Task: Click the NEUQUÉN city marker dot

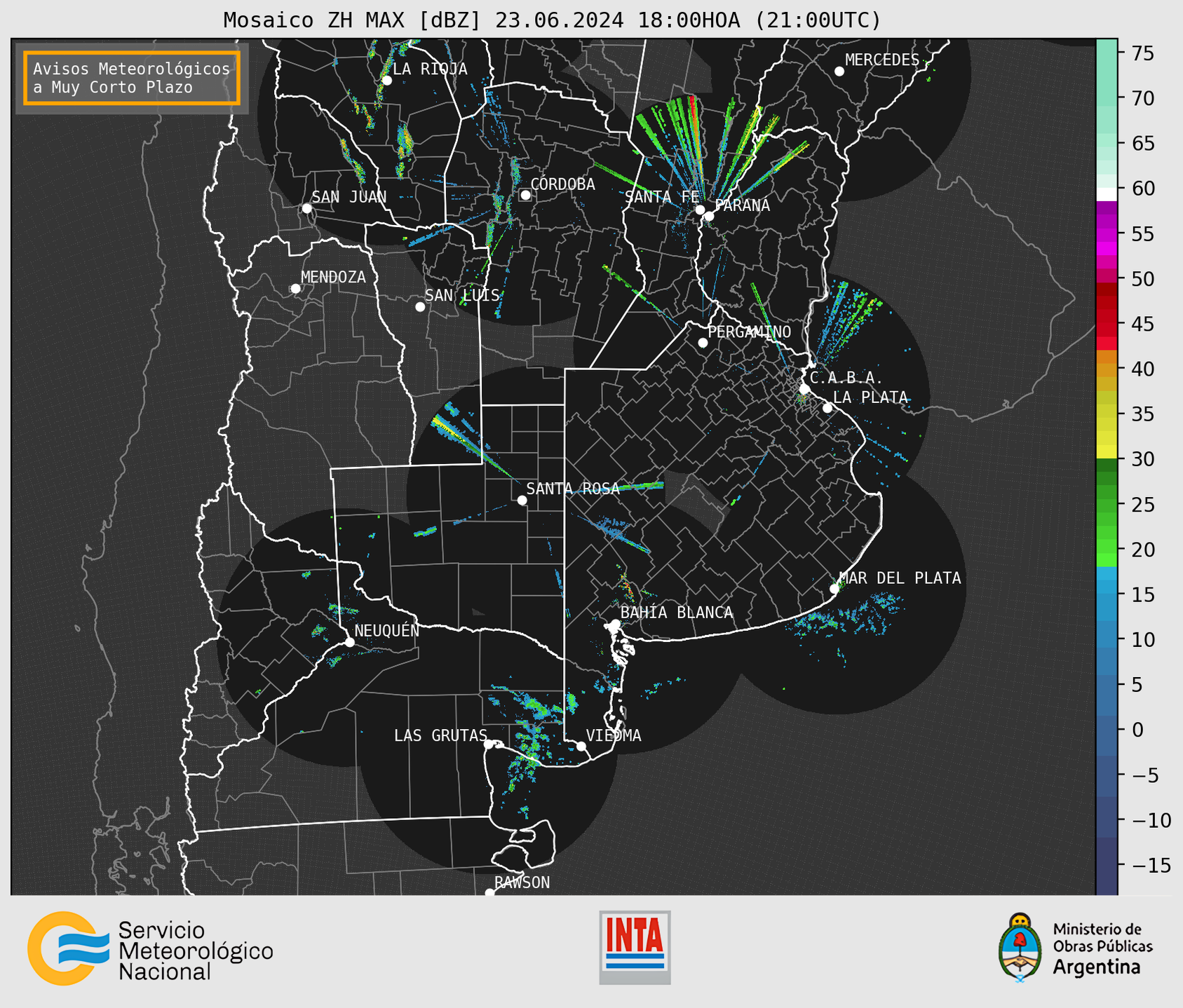Action: pyautogui.click(x=350, y=642)
